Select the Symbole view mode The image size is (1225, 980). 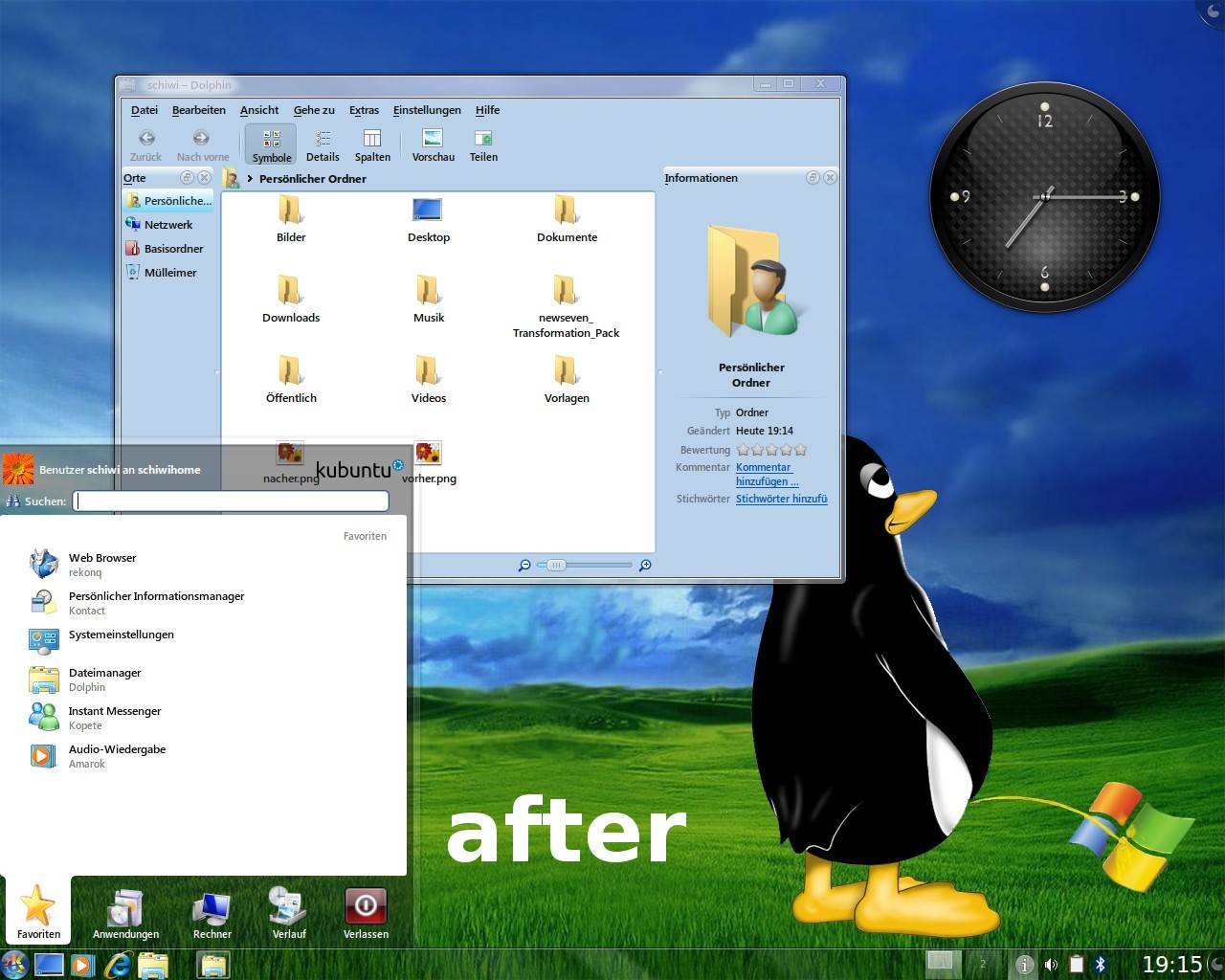(272, 145)
